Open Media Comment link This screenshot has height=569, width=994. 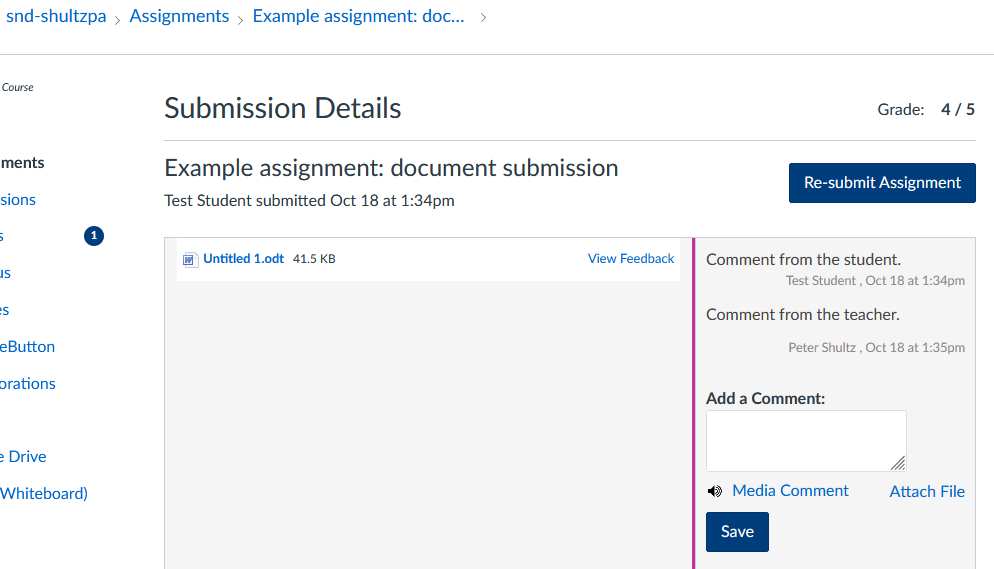click(x=790, y=491)
